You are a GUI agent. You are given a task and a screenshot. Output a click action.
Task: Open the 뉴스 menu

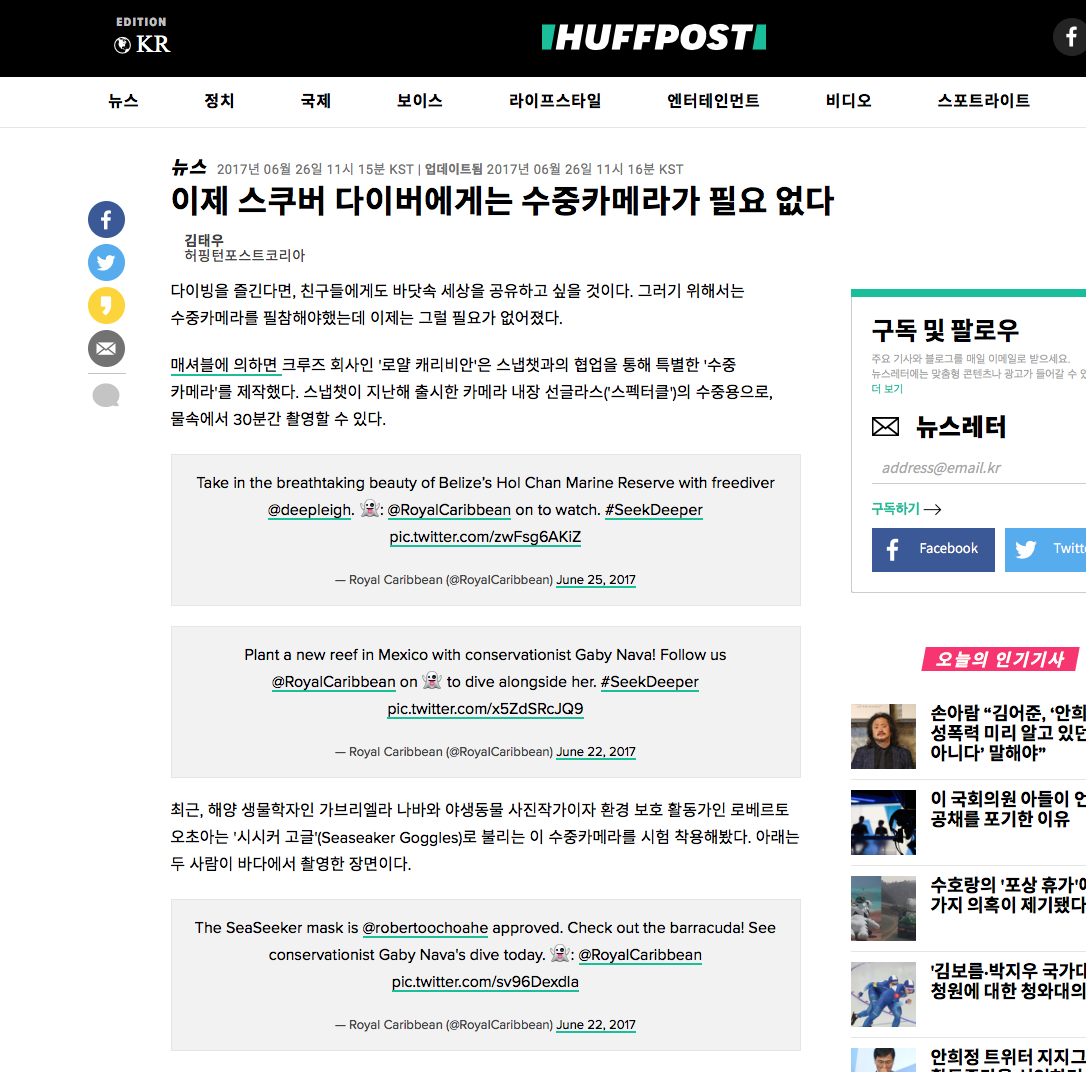[x=123, y=101]
